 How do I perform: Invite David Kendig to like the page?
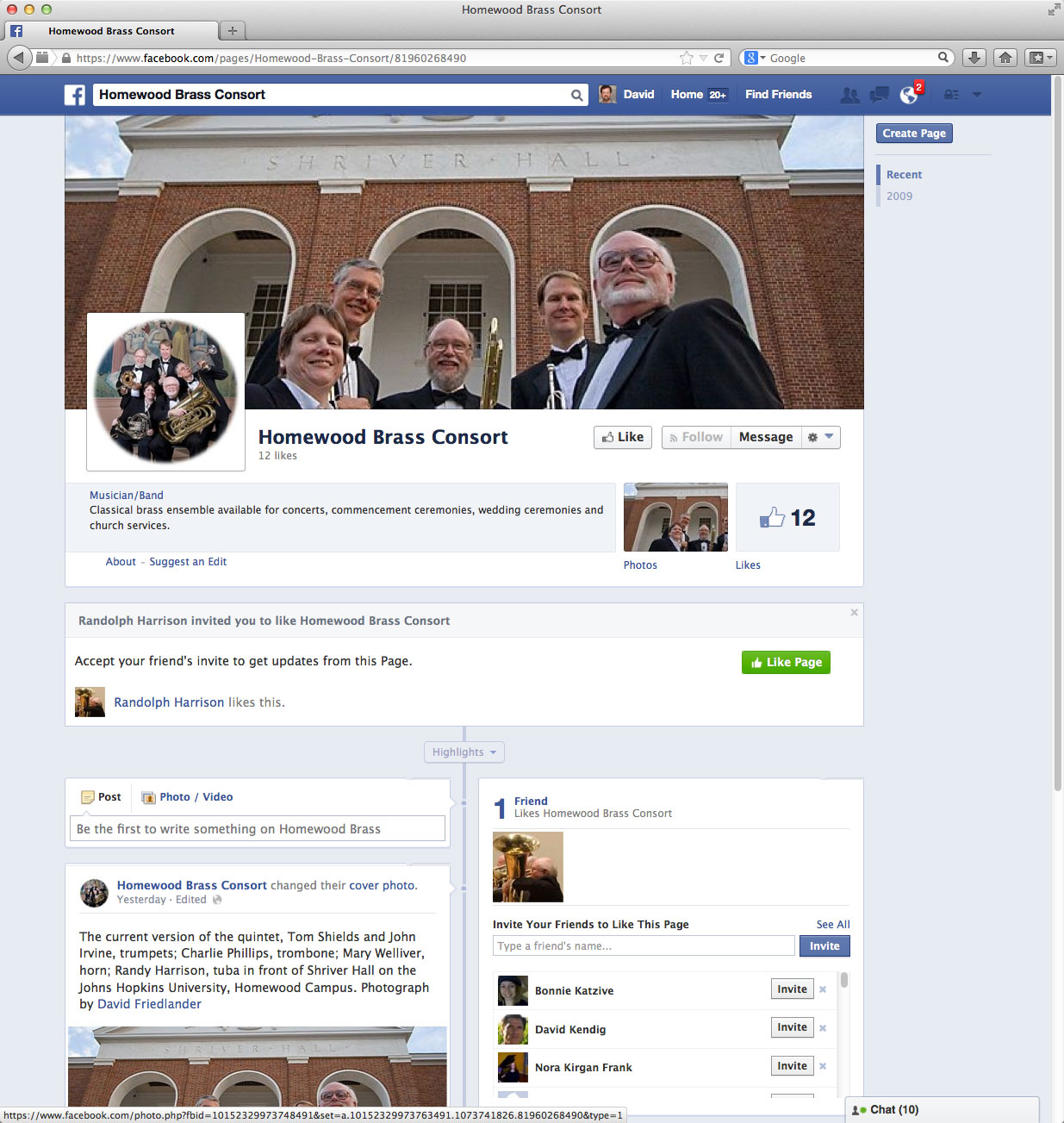tap(792, 1027)
